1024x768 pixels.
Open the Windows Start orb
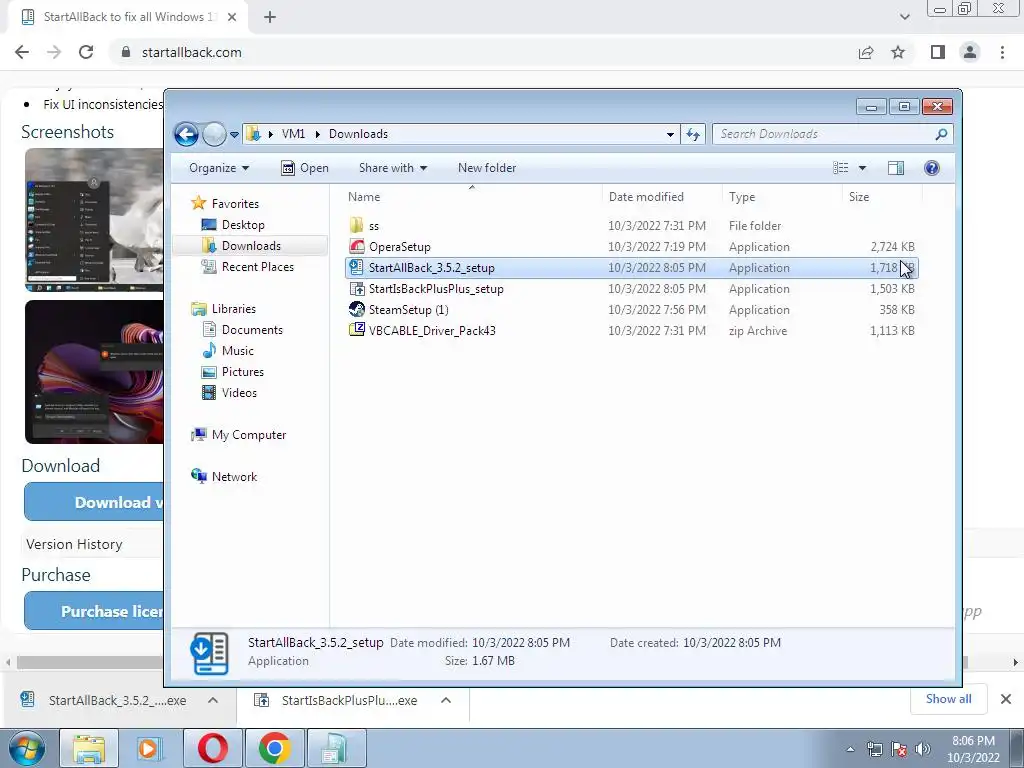tap(27, 748)
